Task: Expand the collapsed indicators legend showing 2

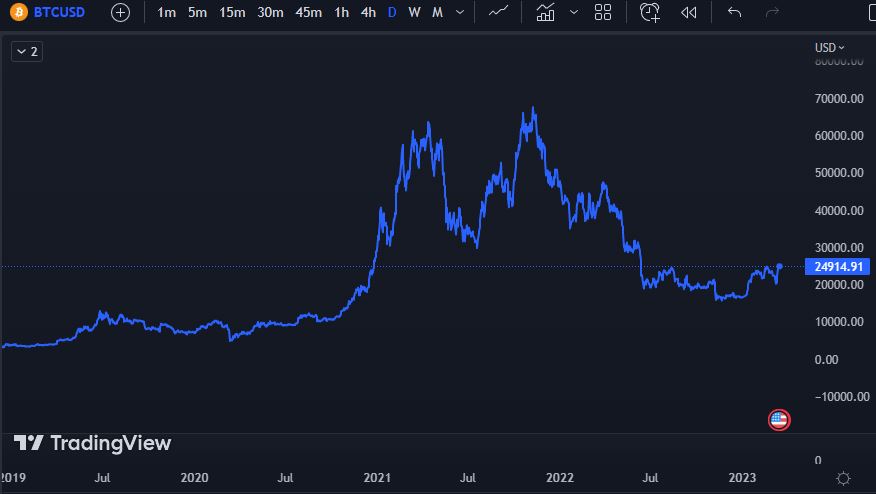Action: click(x=27, y=51)
